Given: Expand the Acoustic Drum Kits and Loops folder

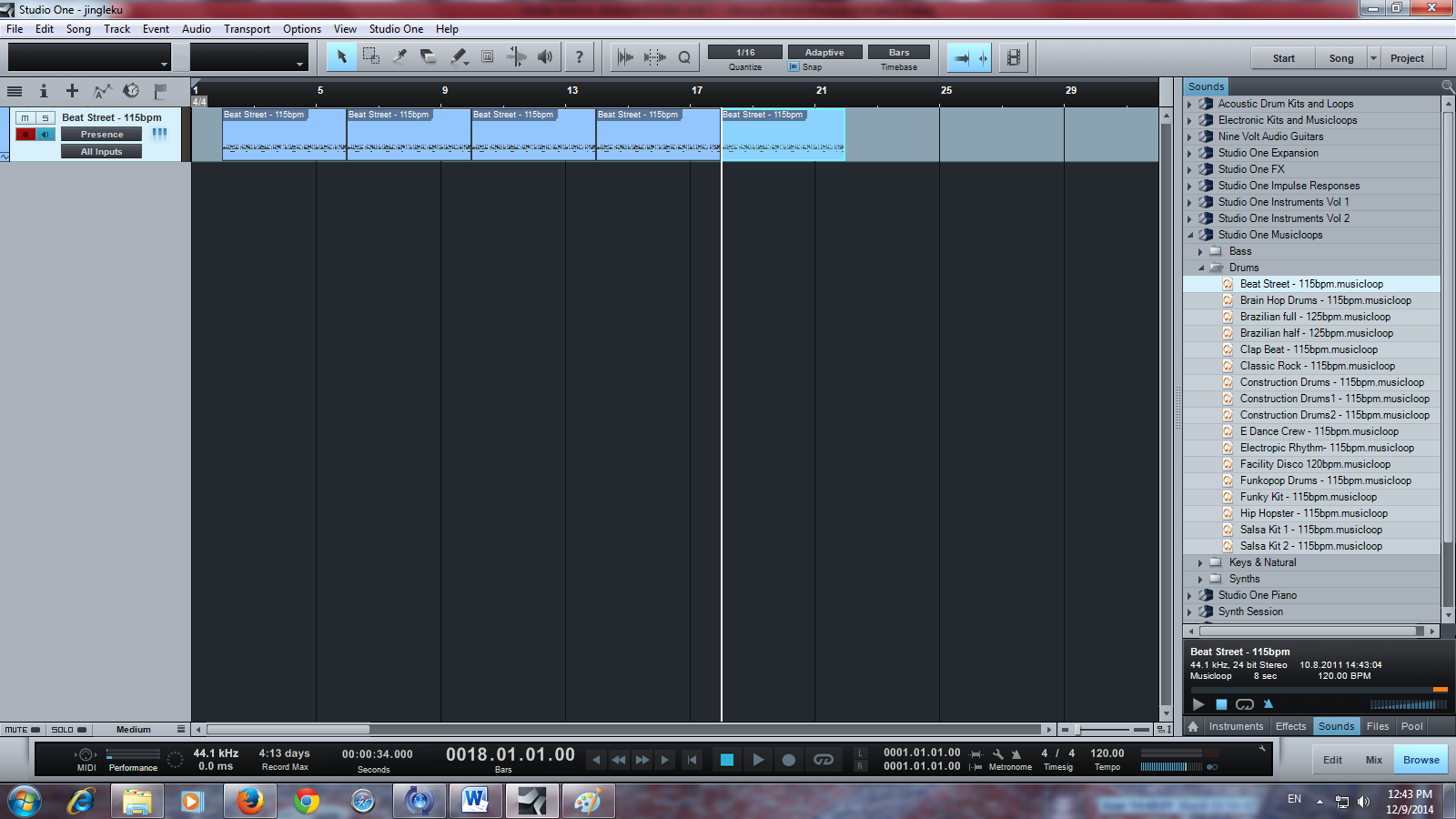Looking at the screenshot, I should click(1190, 105).
